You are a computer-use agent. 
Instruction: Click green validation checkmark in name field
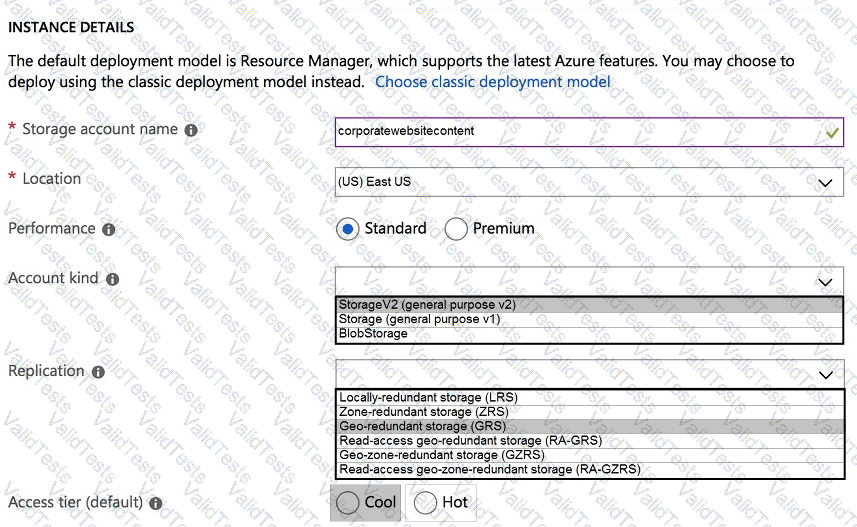coord(832,132)
